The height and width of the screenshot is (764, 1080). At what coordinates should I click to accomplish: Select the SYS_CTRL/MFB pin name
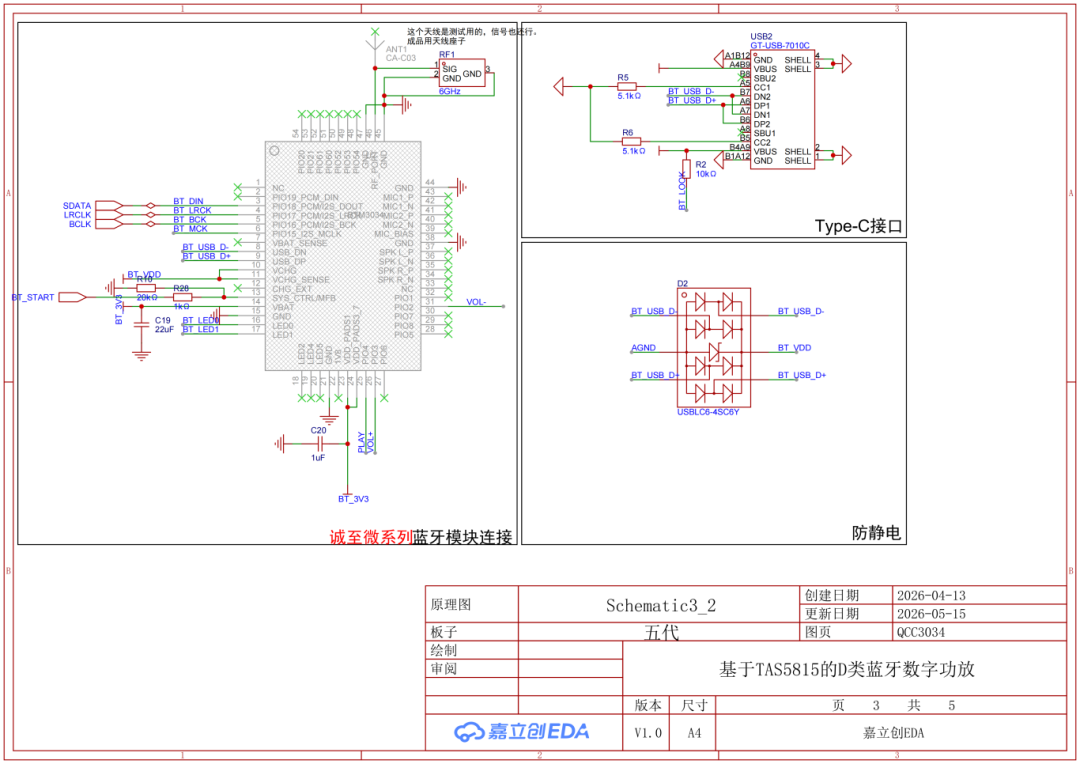(304, 298)
